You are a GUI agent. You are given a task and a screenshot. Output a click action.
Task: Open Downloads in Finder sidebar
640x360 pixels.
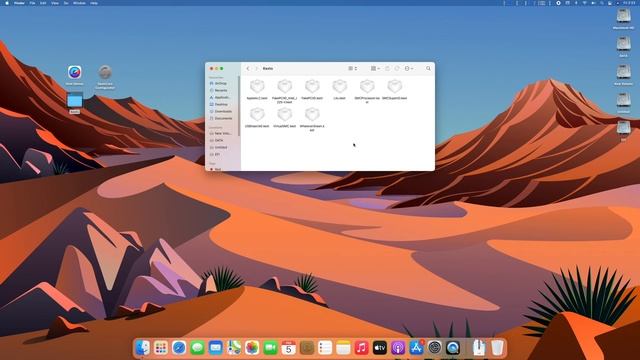(220, 111)
